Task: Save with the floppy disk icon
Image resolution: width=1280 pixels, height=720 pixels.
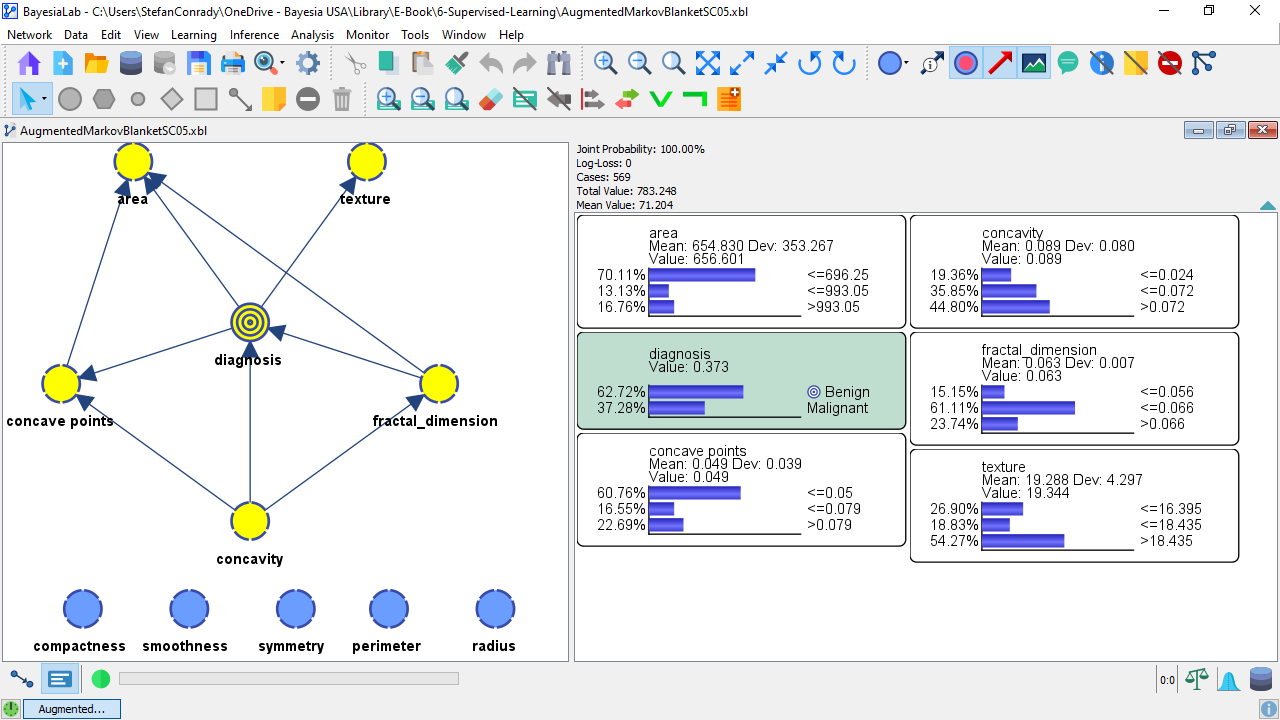Action: click(x=199, y=64)
